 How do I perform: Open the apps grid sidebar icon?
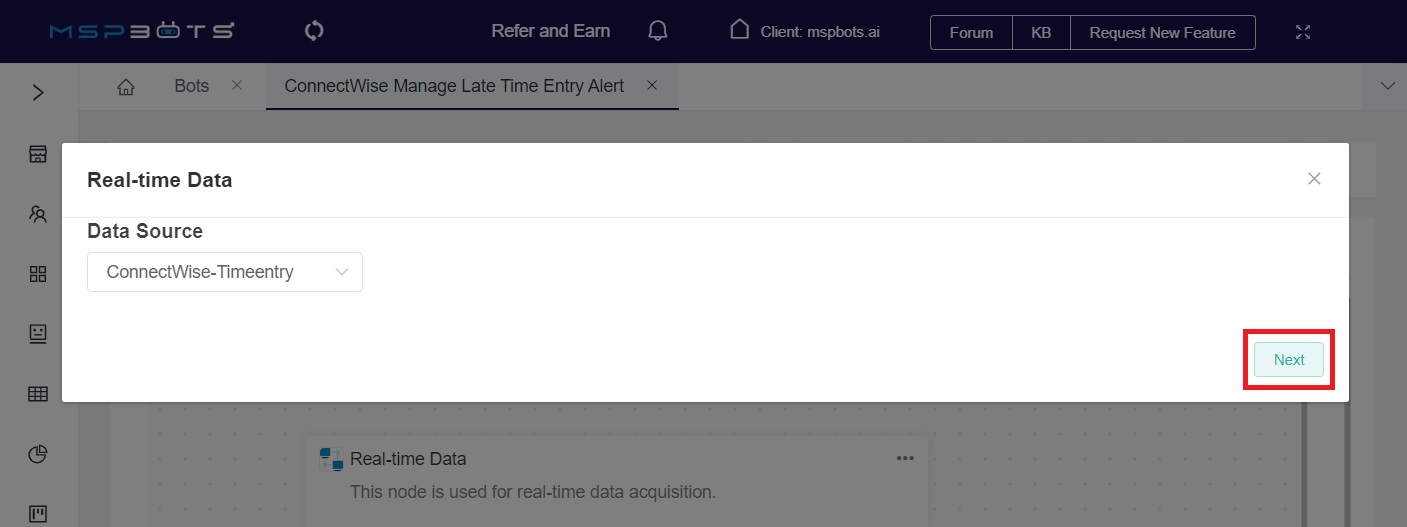click(x=38, y=274)
